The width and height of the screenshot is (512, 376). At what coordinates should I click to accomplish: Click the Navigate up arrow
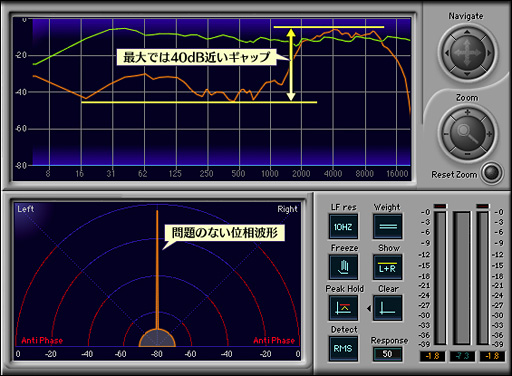click(x=467, y=31)
